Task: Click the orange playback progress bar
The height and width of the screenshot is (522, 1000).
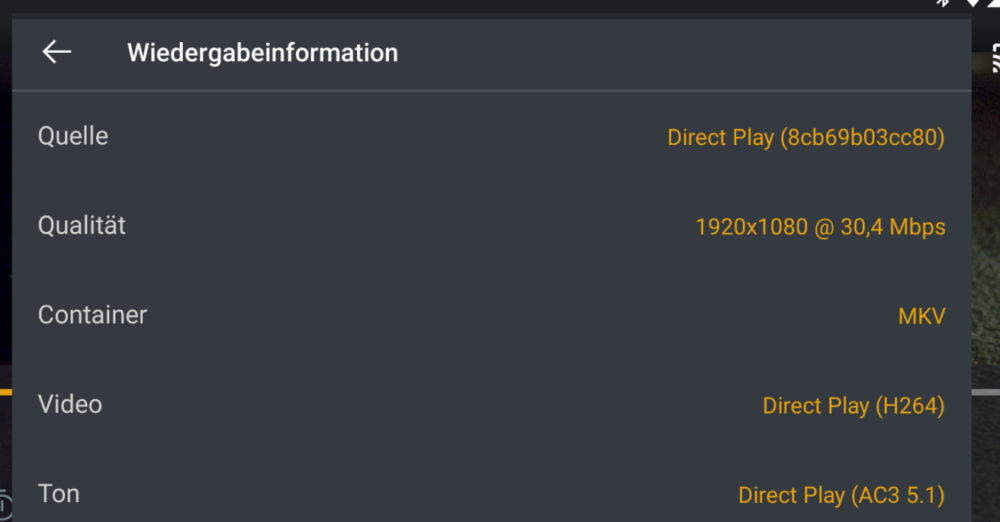Action: click(6, 392)
